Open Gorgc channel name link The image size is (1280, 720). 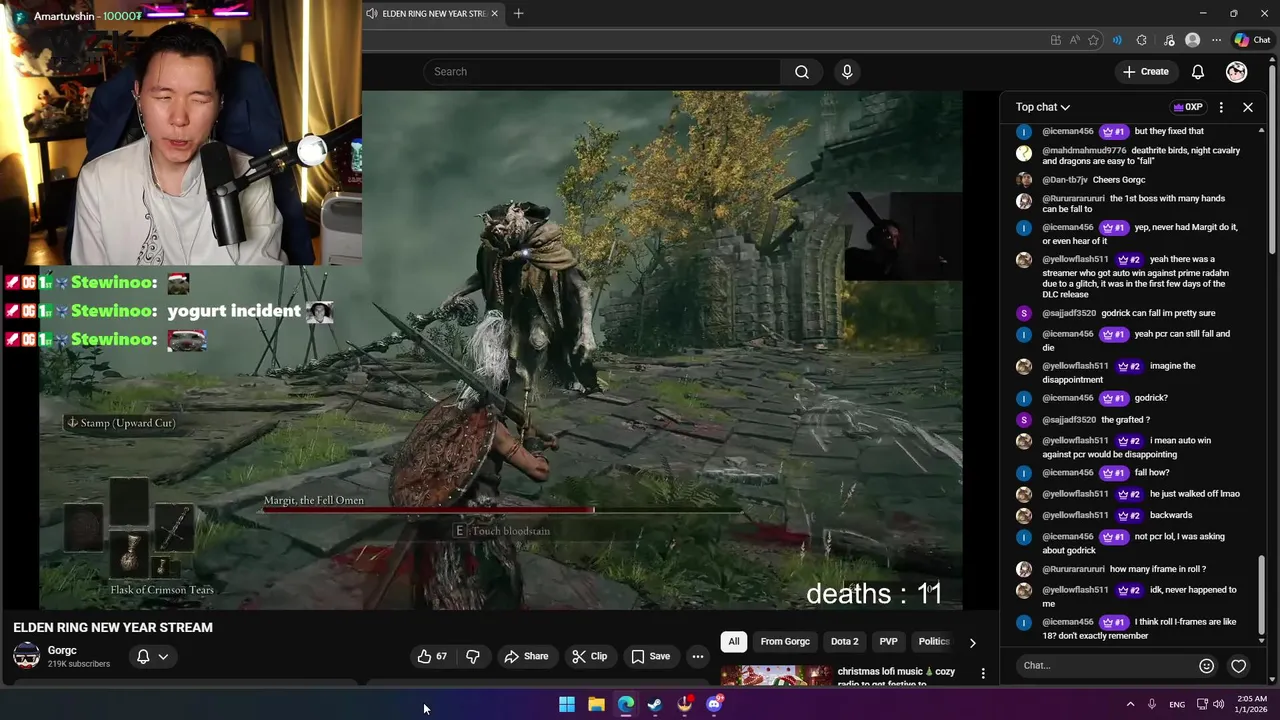click(x=62, y=650)
